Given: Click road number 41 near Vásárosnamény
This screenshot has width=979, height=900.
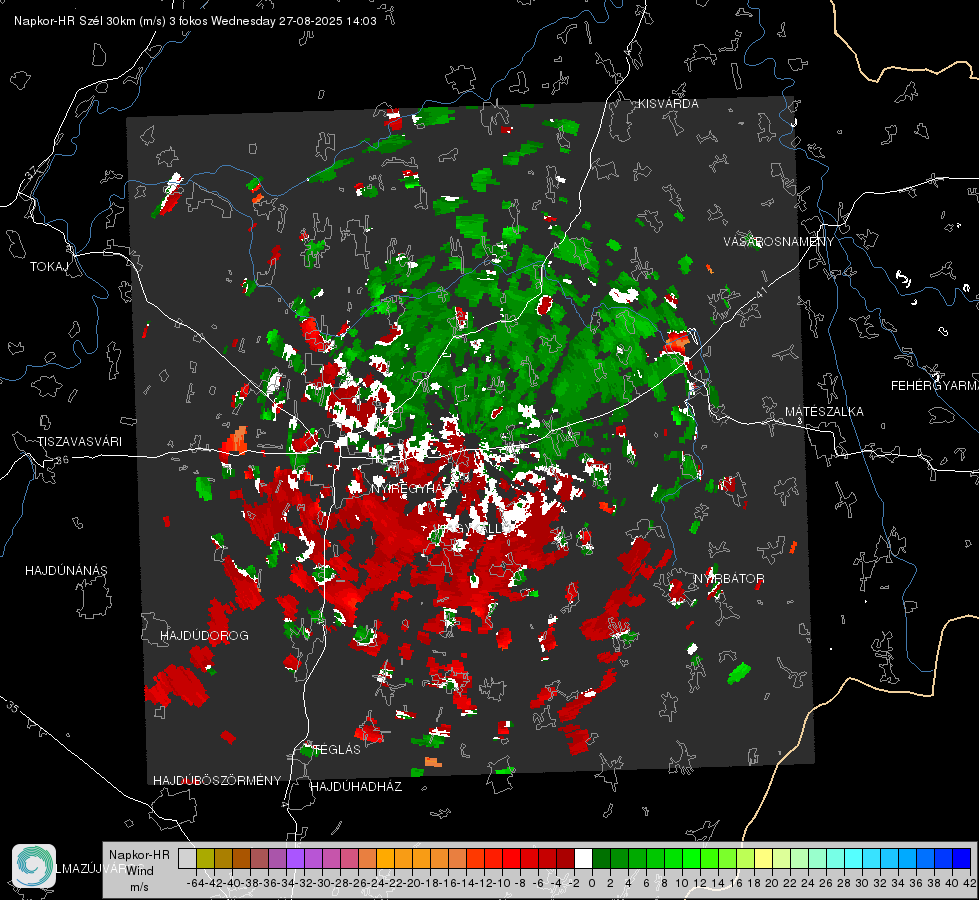Looking at the screenshot, I should point(760,291).
